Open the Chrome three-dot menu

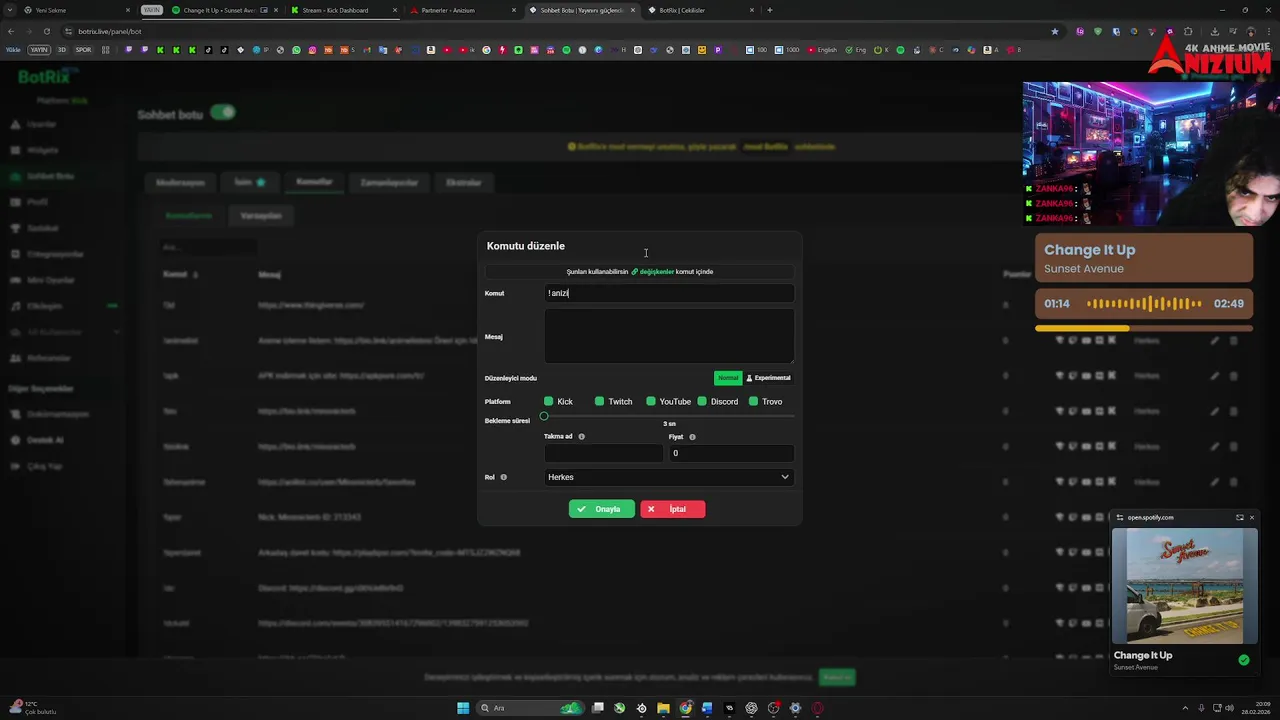[x=1269, y=31]
